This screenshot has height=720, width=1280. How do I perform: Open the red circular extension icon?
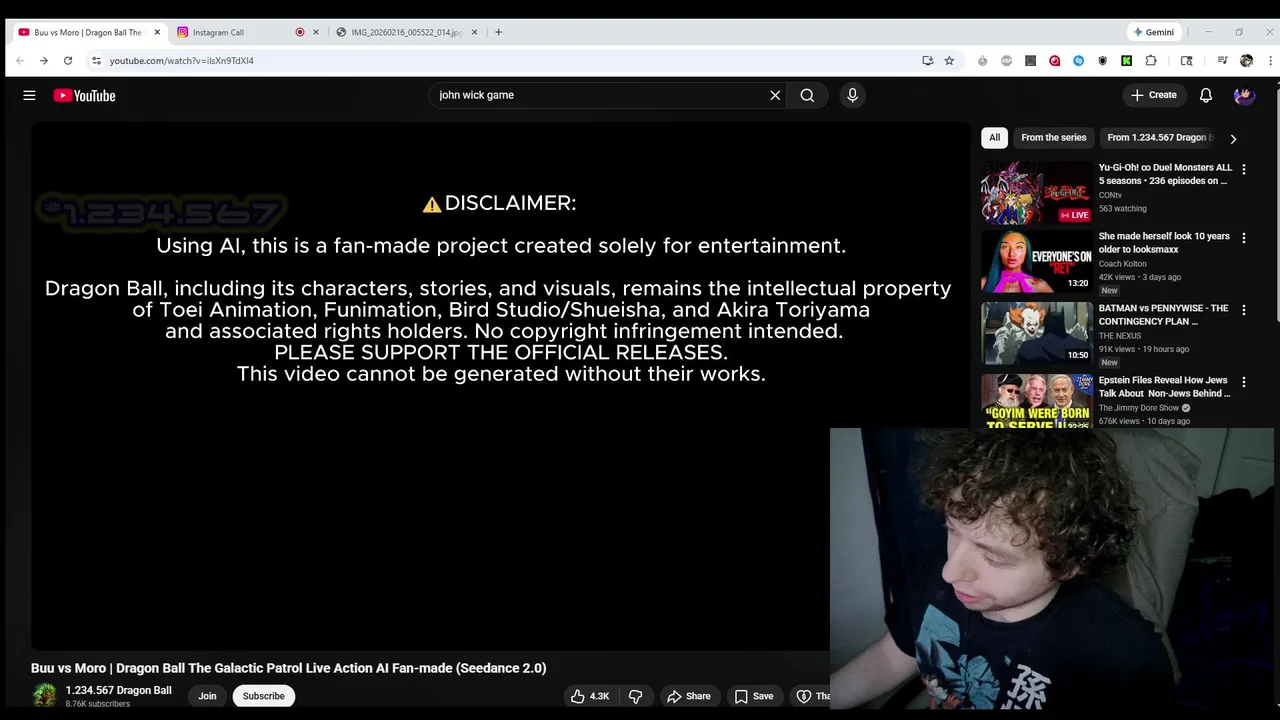1054,61
